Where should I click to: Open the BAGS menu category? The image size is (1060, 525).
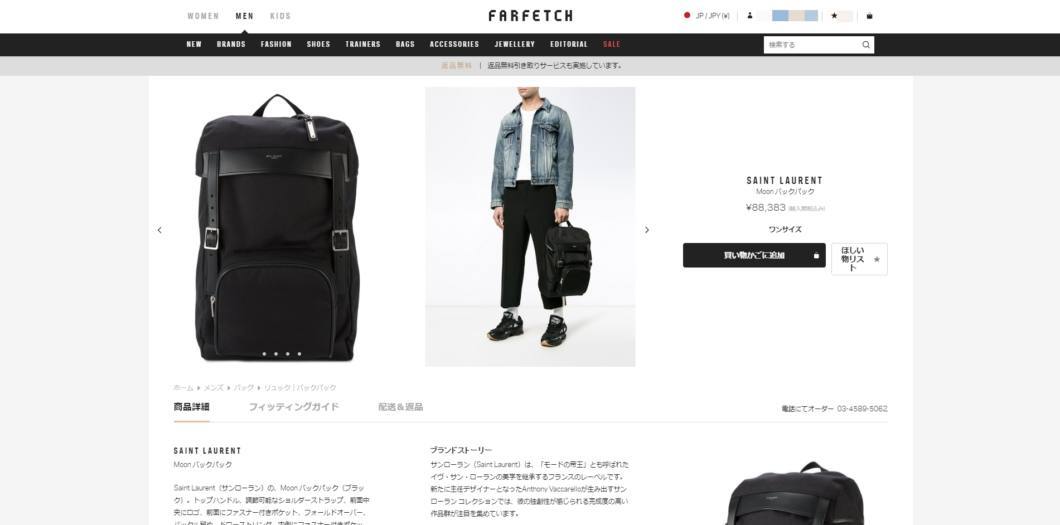[x=405, y=44]
